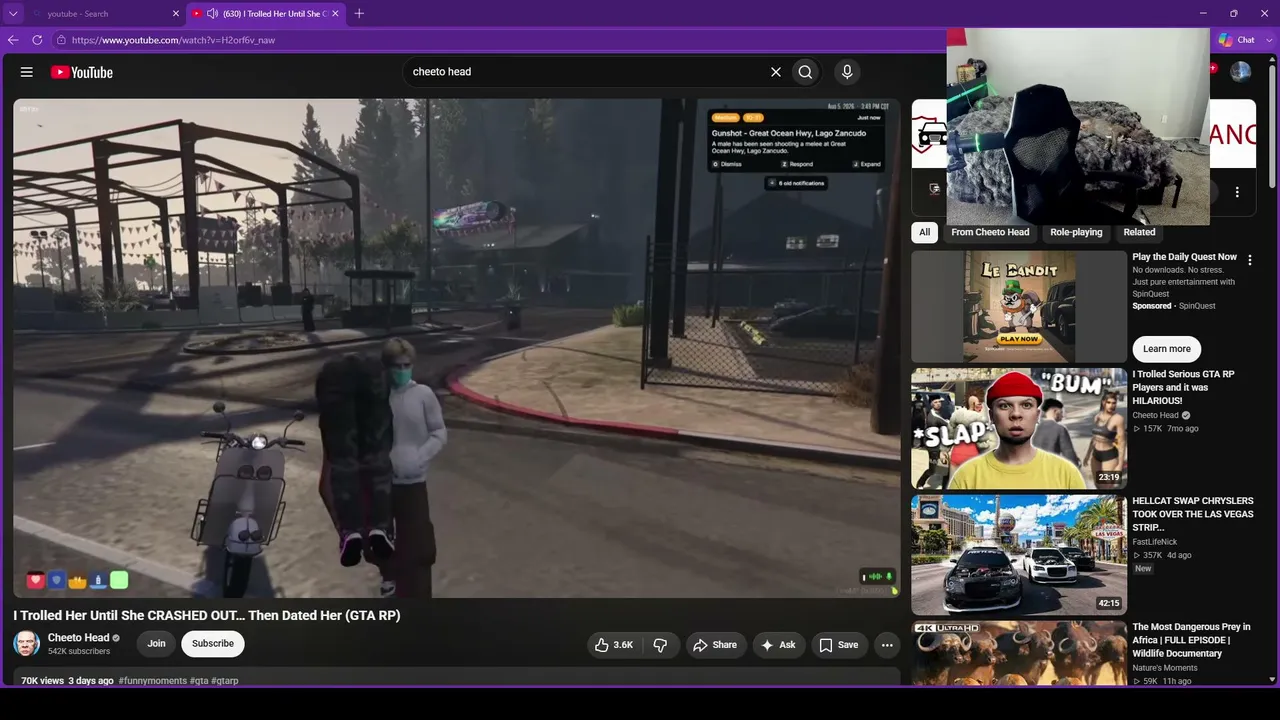Open the #funnymoments hashtag
Image resolution: width=1280 pixels, height=720 pixels.
[x=153, y=681]
